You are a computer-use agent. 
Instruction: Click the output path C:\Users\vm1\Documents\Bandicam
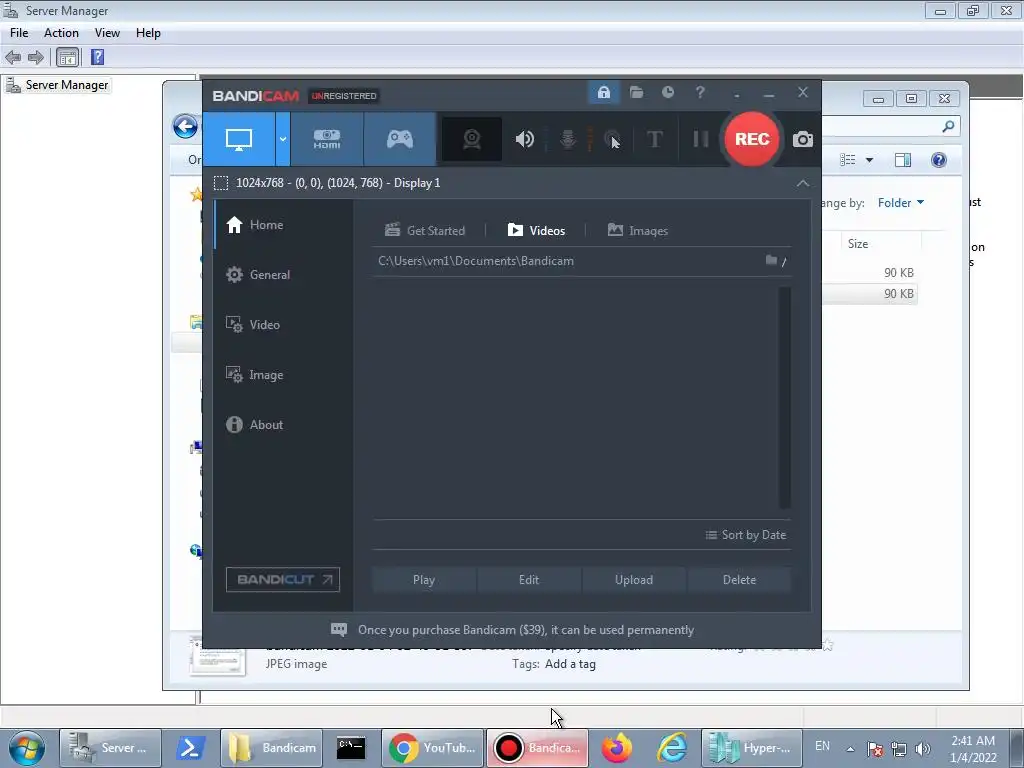pyautogui.click(x=475, y=261)
